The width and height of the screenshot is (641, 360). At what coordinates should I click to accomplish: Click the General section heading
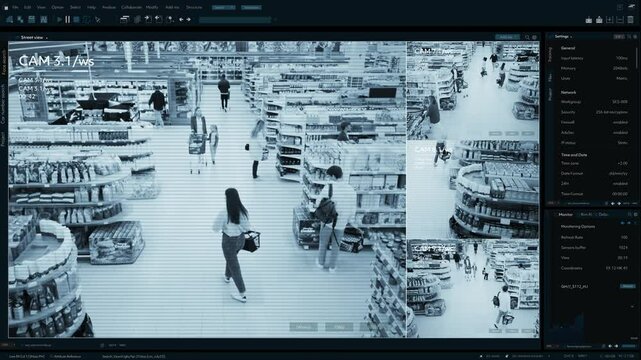point(567,48)
